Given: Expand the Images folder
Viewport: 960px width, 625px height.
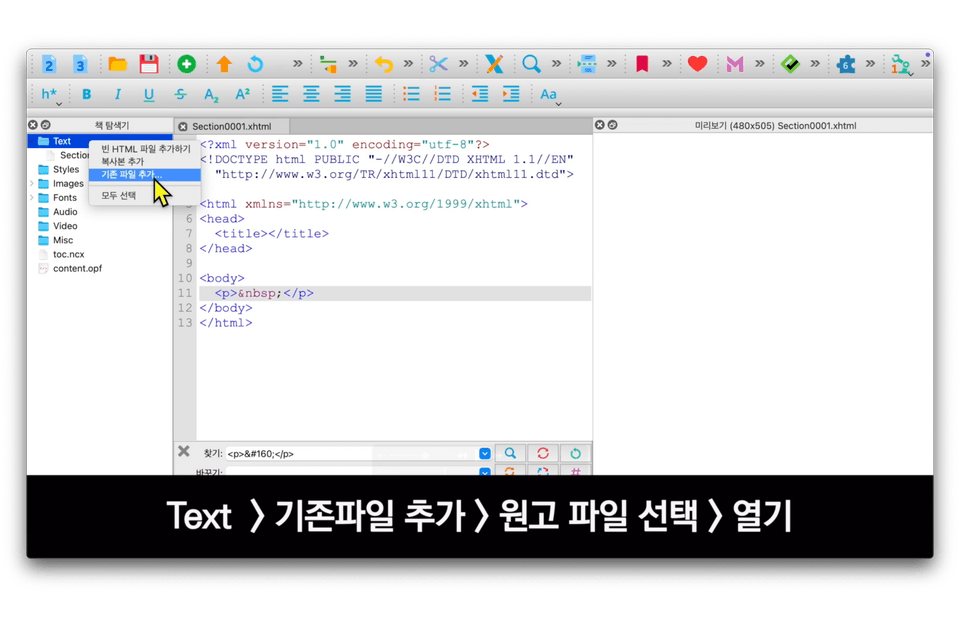Looking at the screenshot, I should click(x=32, y=184).
